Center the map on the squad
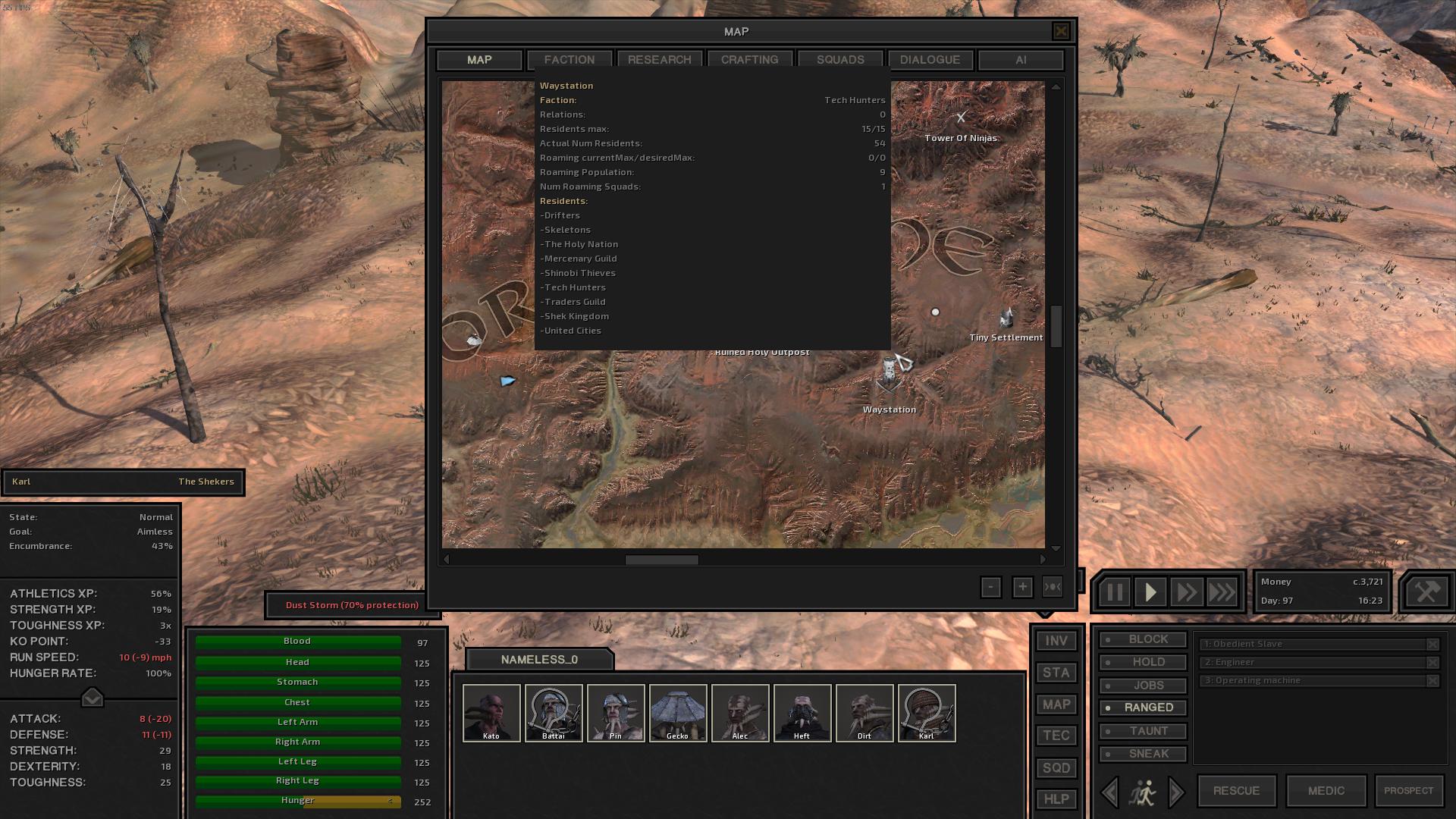Screen dimensions: 1456x819 coord(1053,587)
